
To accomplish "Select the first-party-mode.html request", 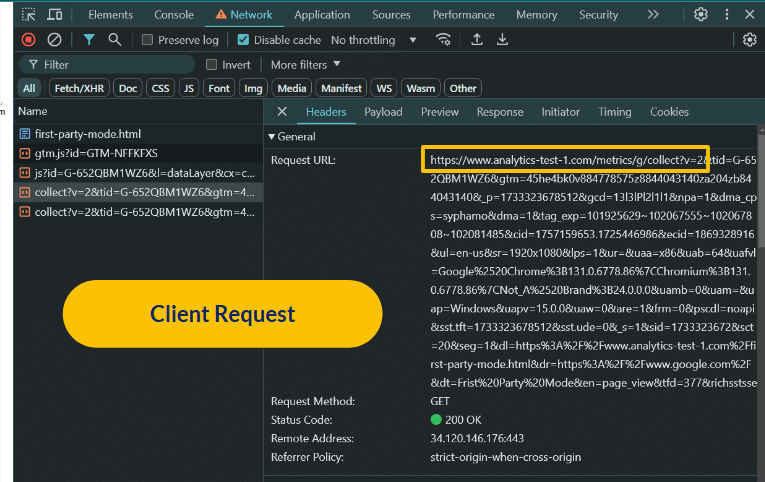I will (87, 134).
